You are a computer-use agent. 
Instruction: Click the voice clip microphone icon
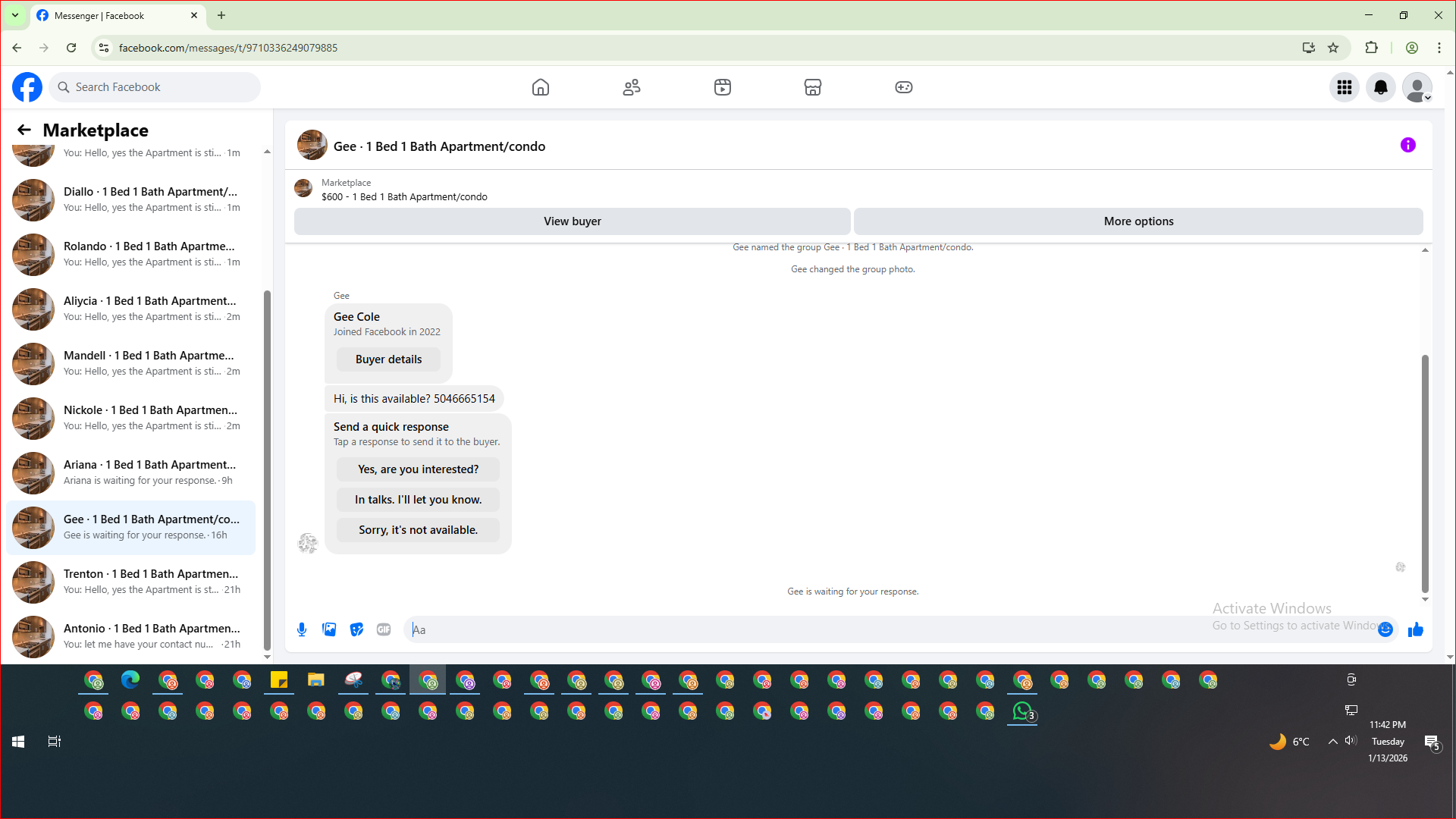pyautogui.click(x=302, y=629)
